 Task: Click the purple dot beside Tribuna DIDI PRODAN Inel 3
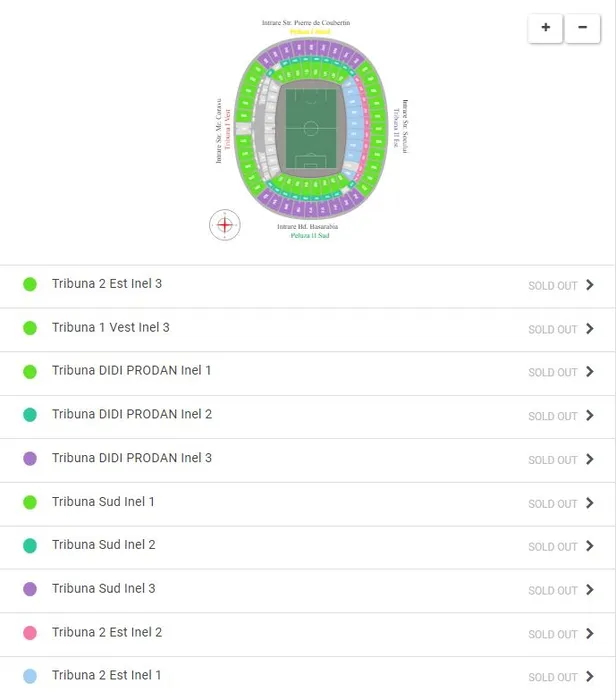(30, 459)
